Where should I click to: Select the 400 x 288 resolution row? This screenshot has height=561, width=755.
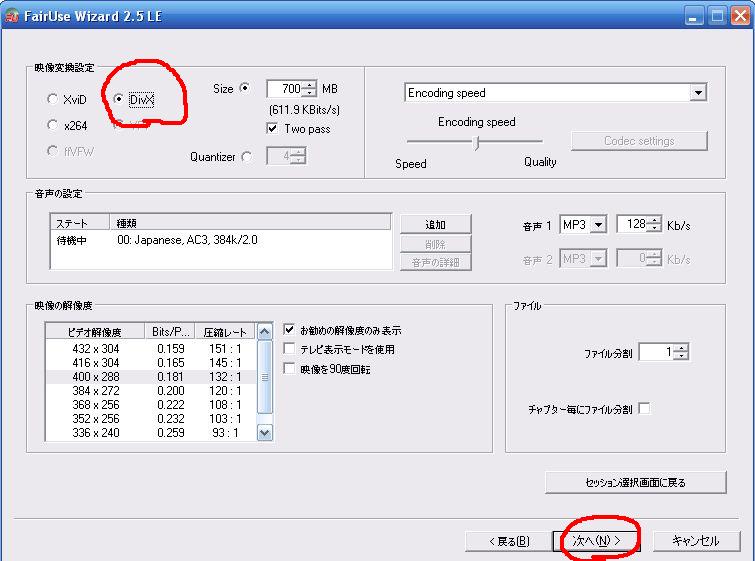click(x=152, y=377)
